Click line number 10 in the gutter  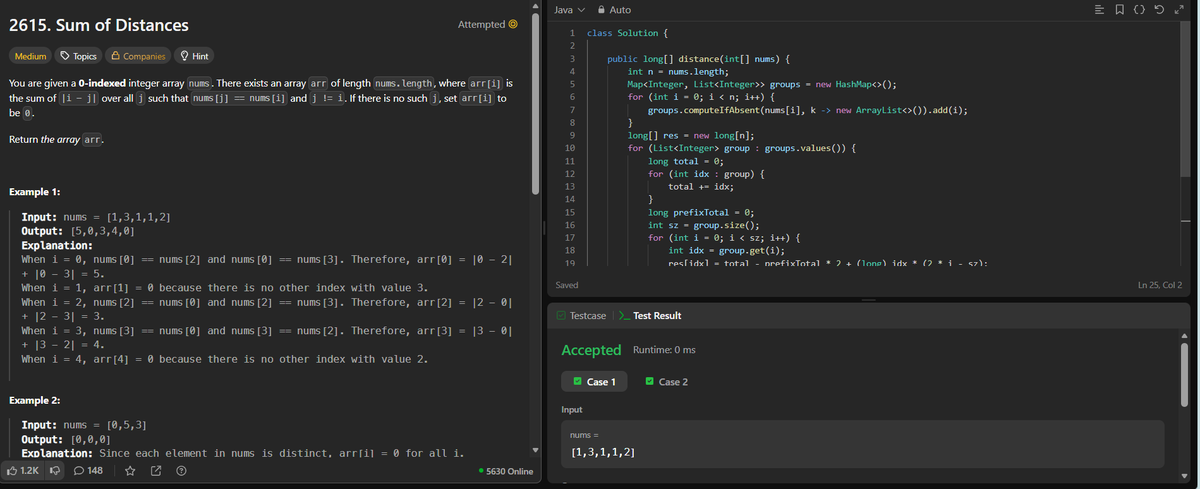569,147
